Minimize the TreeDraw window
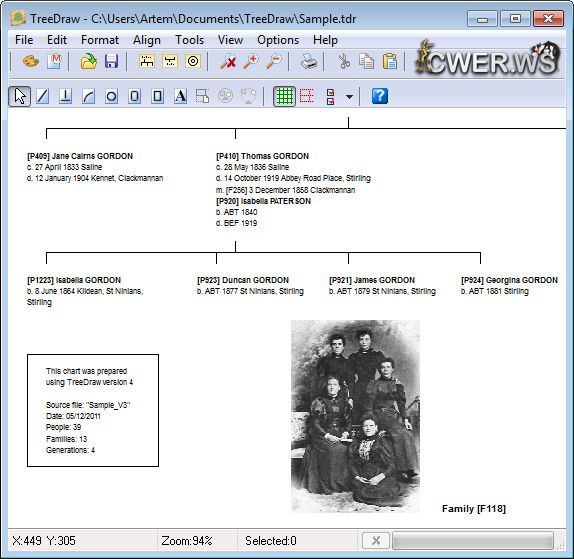 tap(482, 18)
